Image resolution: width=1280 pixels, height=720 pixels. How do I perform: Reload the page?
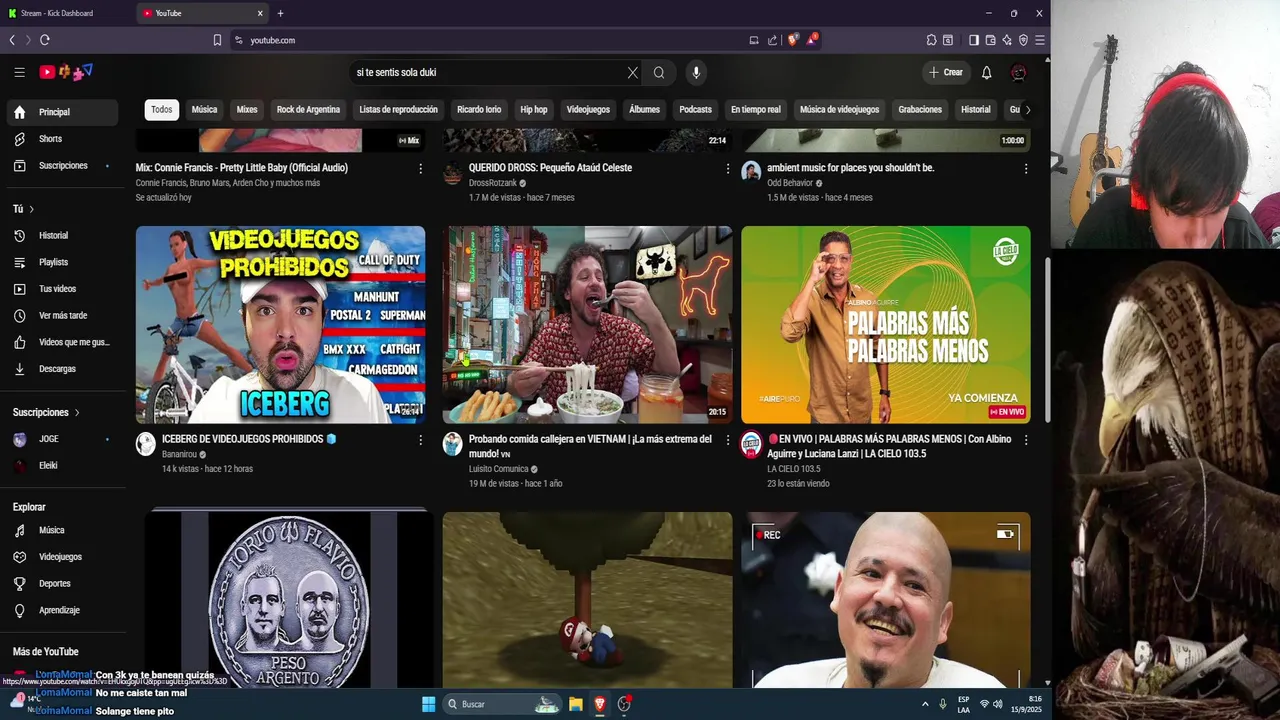(45, 40)
